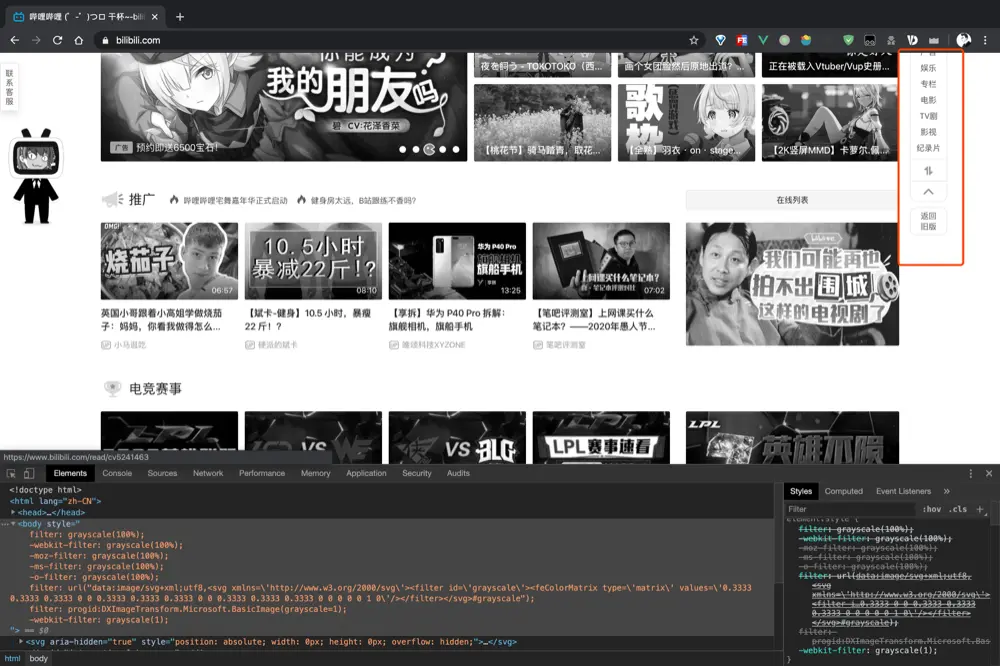Click the sort arrows icon in side navigation
Viewport: 1000px width, 666px height.
(x=929, y=171)
